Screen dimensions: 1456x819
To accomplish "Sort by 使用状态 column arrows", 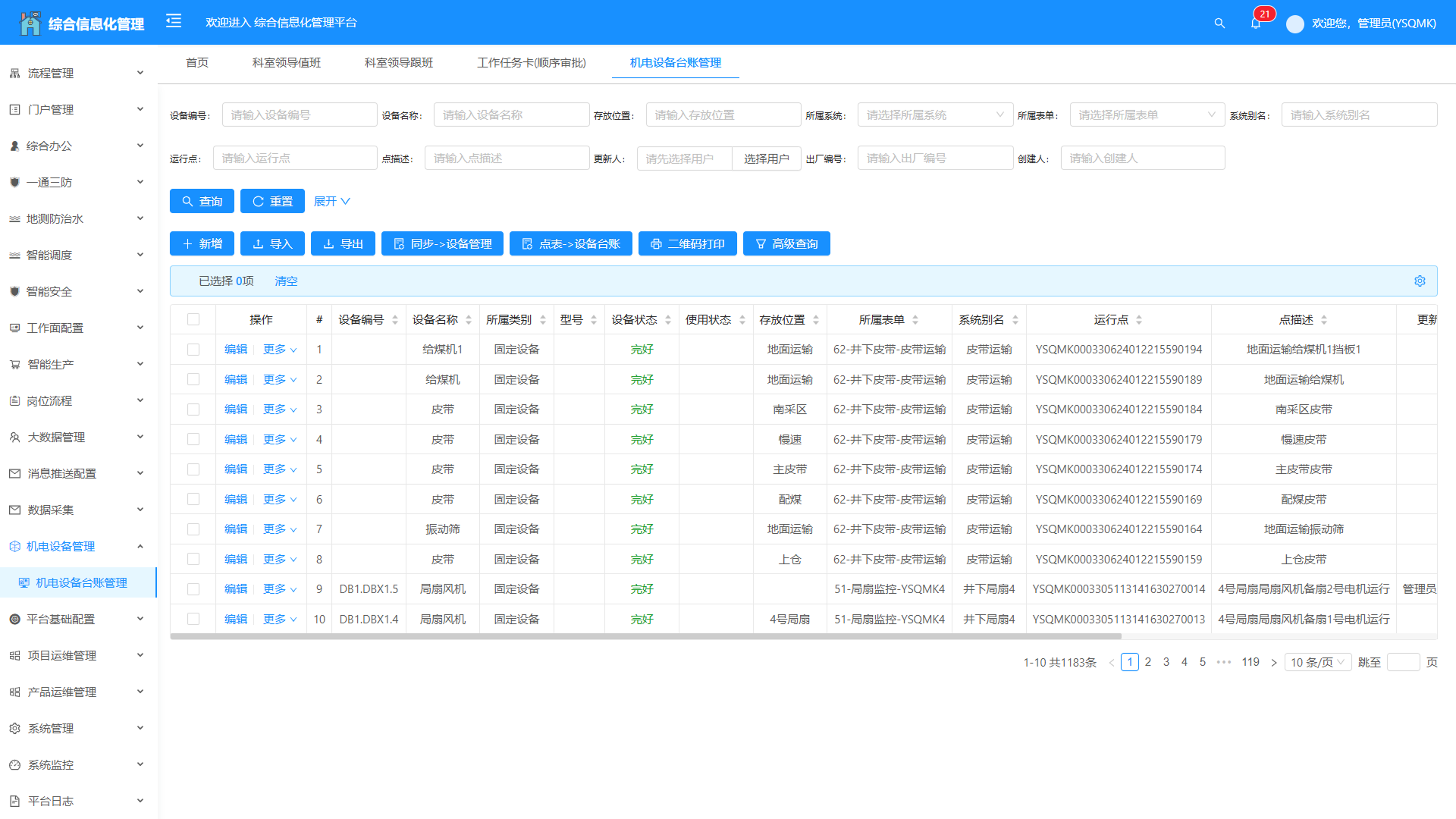I will pyautogui.click(x=742, y=320).
